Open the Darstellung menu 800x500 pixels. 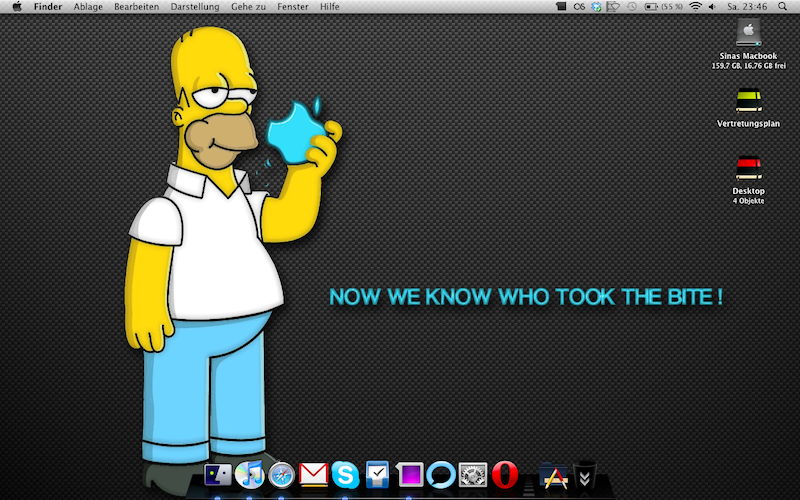pyautogui.click(x=195, y=7)
